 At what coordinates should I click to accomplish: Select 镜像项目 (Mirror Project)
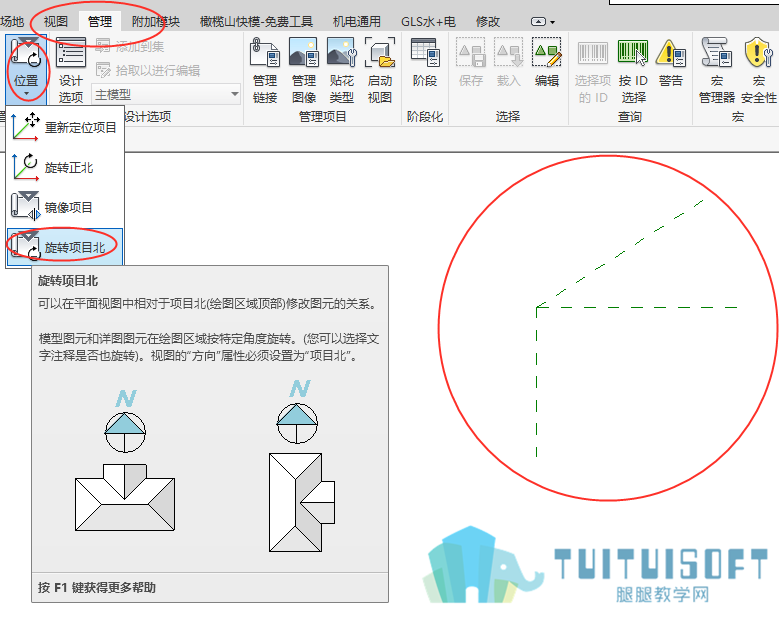point(65,207)
